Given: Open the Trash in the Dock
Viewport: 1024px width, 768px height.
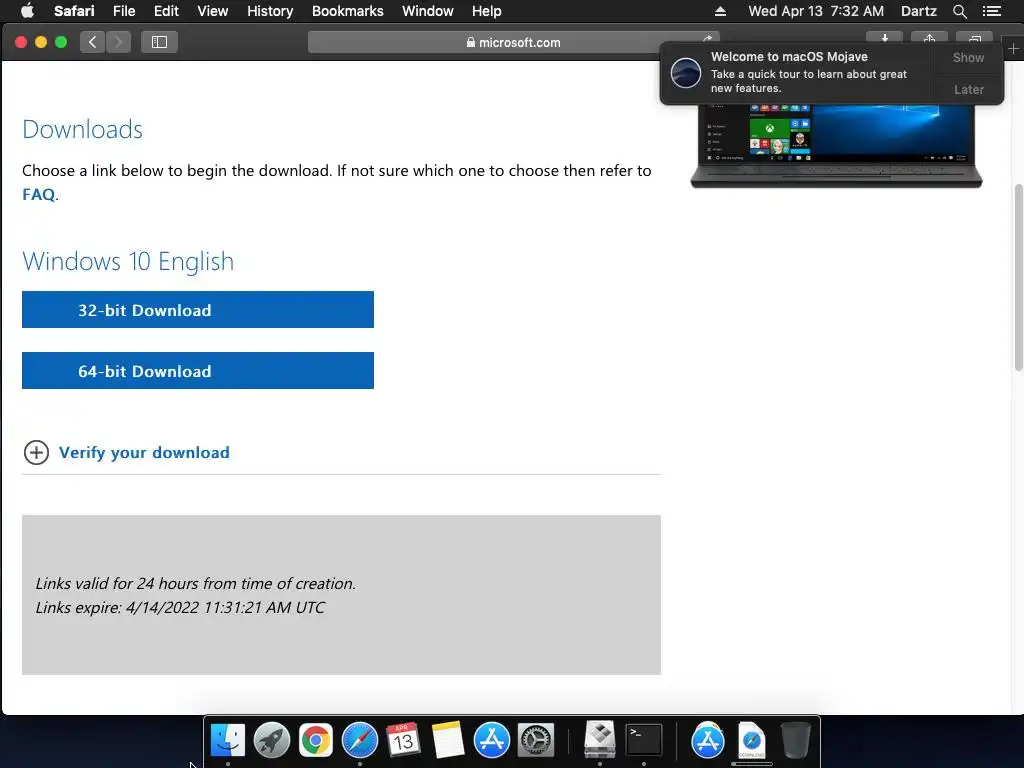Looking at the screenshot, I should click(795, 740).
